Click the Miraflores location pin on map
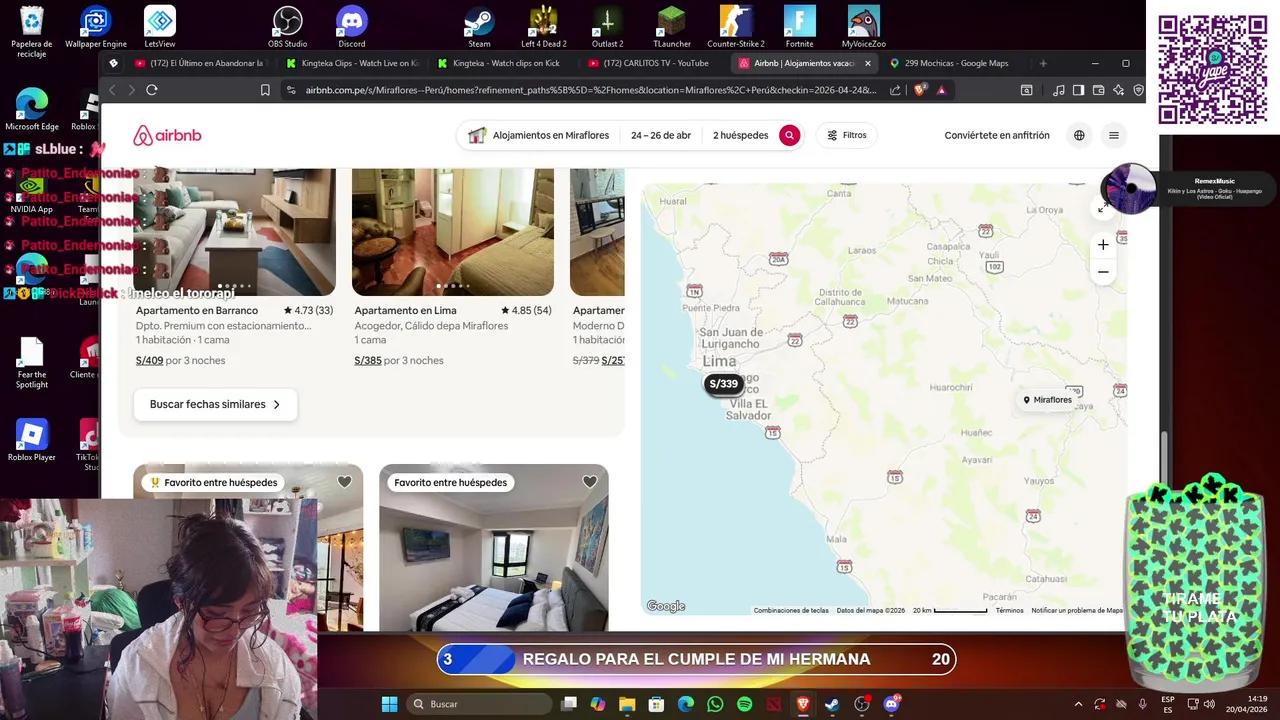 pos(1047,400)
